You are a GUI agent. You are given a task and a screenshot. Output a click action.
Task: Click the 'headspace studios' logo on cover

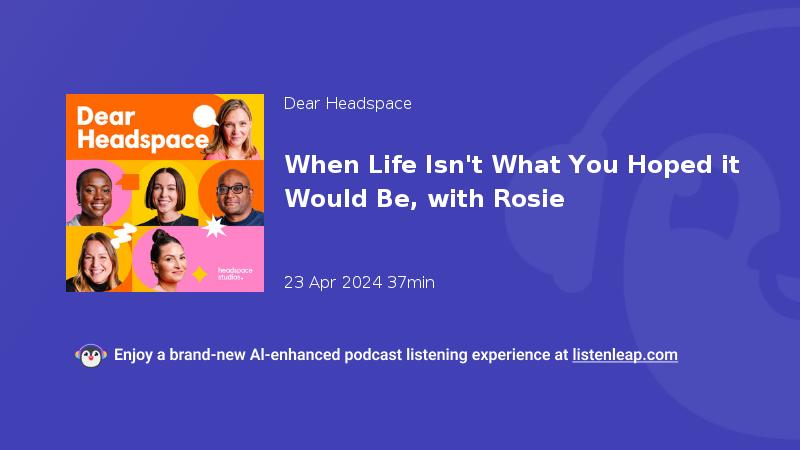(x=235, y=273)
